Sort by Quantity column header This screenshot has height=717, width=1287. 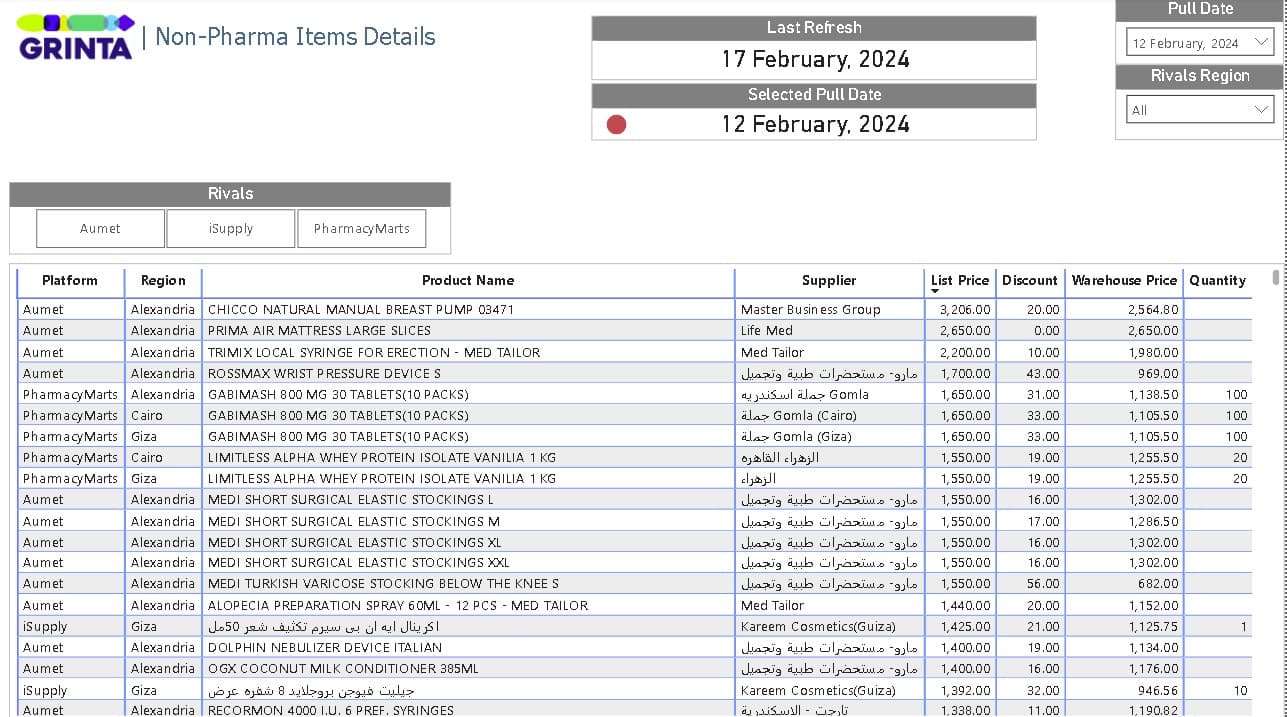1217,281
